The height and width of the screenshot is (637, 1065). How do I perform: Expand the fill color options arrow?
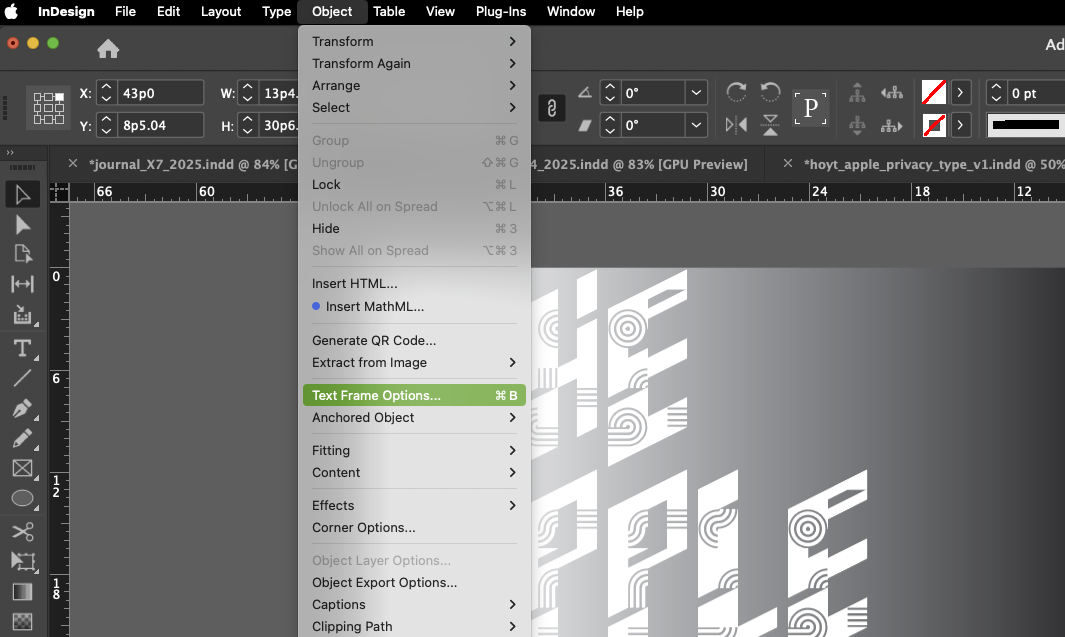click(960, 93)
